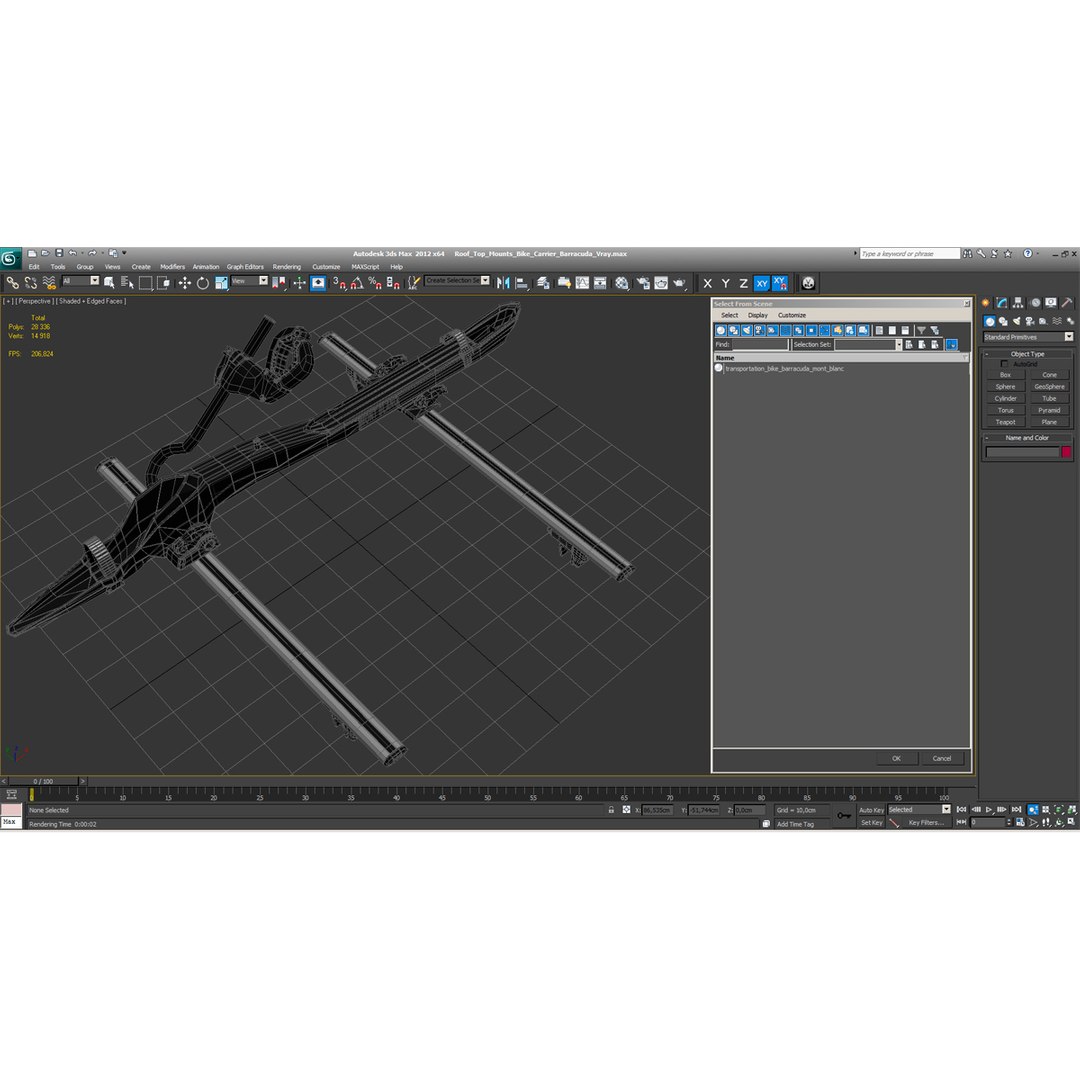1080x1080 pixels.
Task: Toggle restrict to X axis constraint
Action: coord(707,283)
